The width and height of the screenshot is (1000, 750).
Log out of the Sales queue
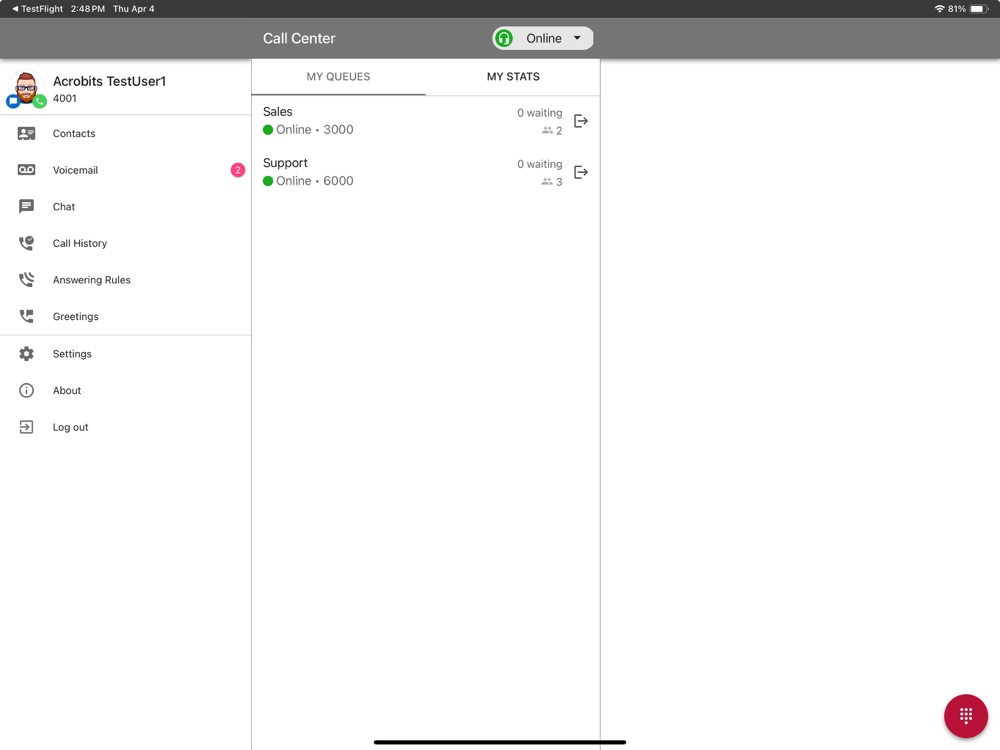coord(581,121)
